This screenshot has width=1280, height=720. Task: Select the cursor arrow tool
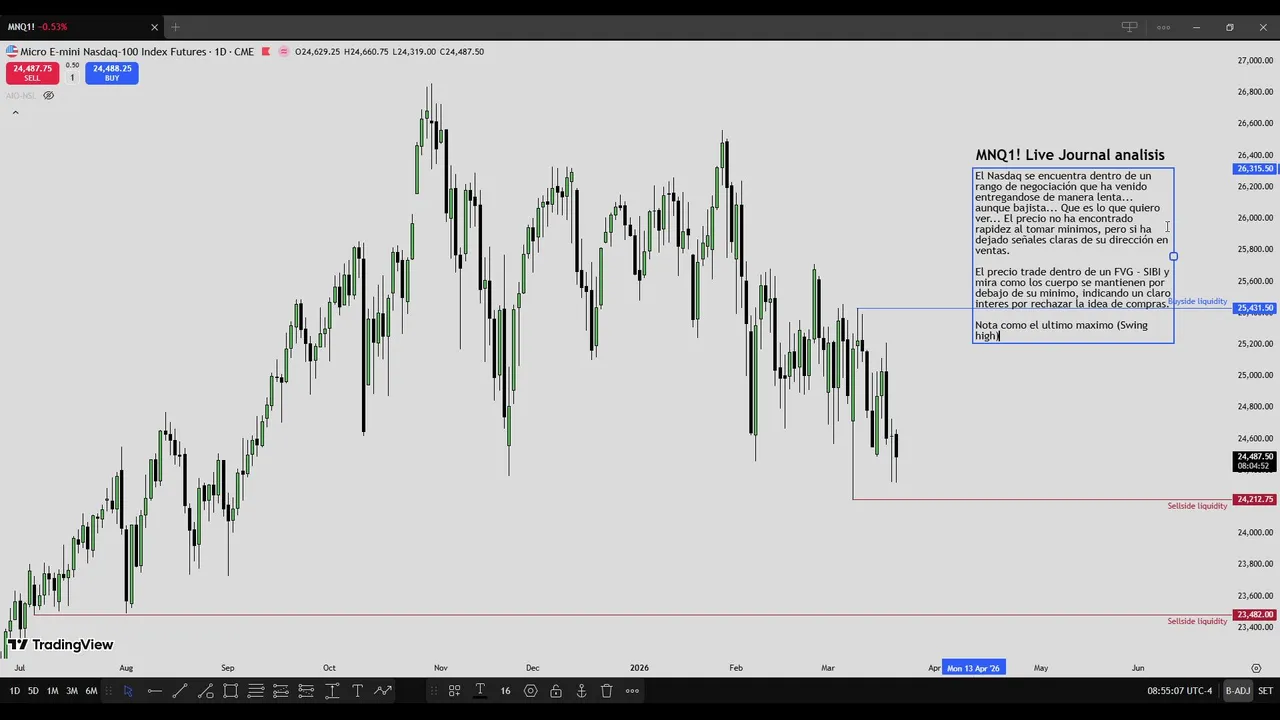(x=128, y=691)
